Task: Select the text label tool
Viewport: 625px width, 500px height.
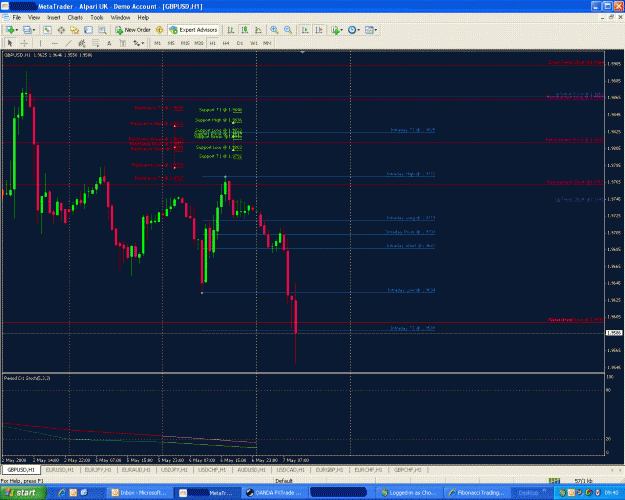Action: pos(123,43)
